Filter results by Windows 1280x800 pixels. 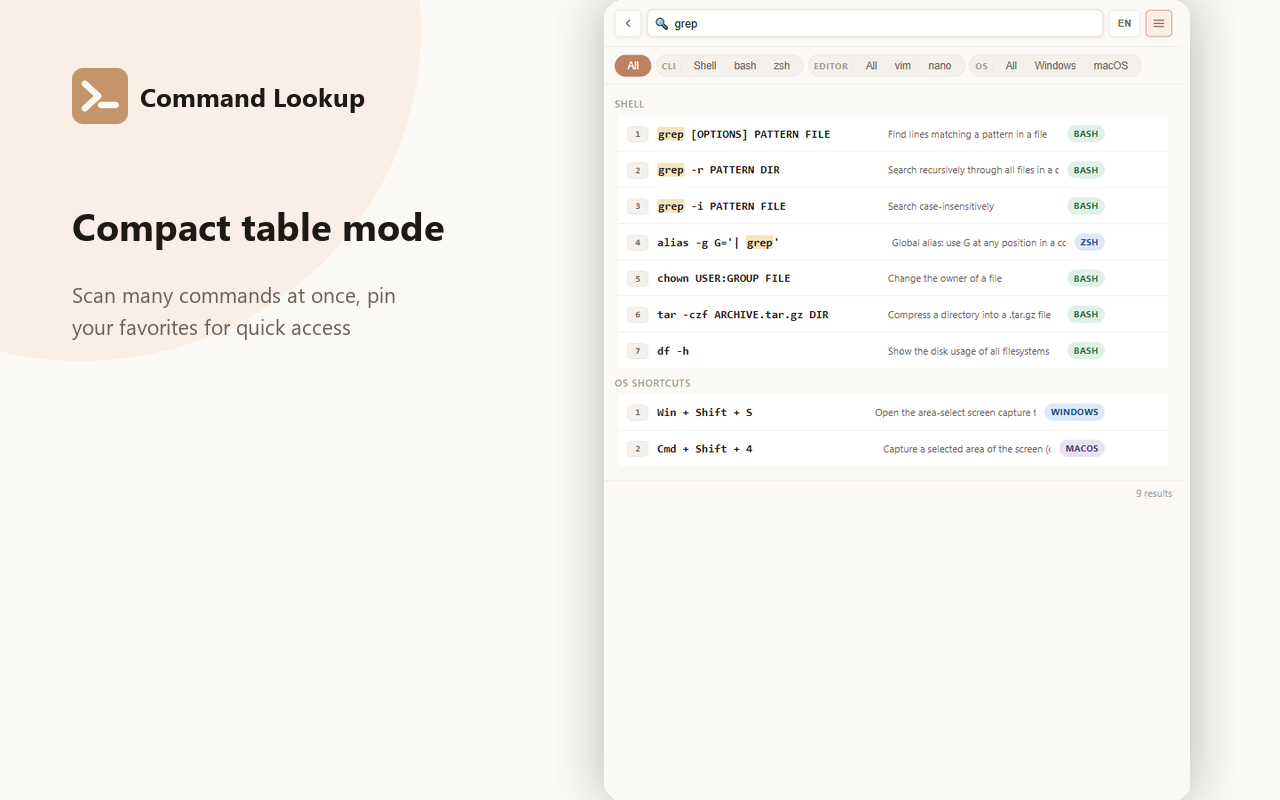(x=1055, y=66)
